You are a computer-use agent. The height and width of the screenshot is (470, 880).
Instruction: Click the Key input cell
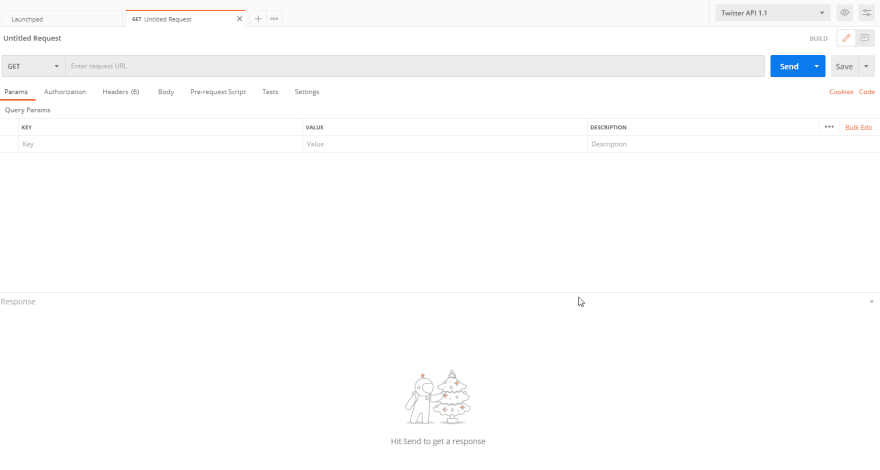(160, 144)
